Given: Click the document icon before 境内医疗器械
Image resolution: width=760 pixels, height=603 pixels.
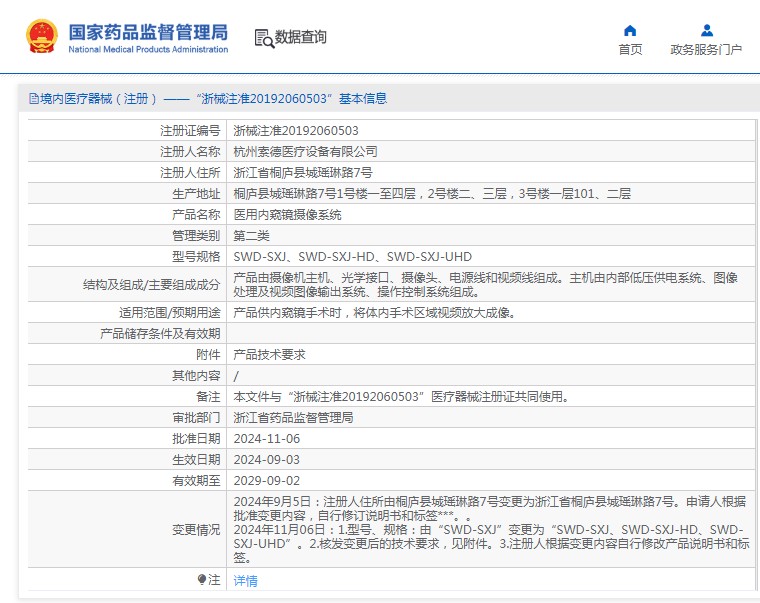Looking at the screenshot, I should 33,99.
